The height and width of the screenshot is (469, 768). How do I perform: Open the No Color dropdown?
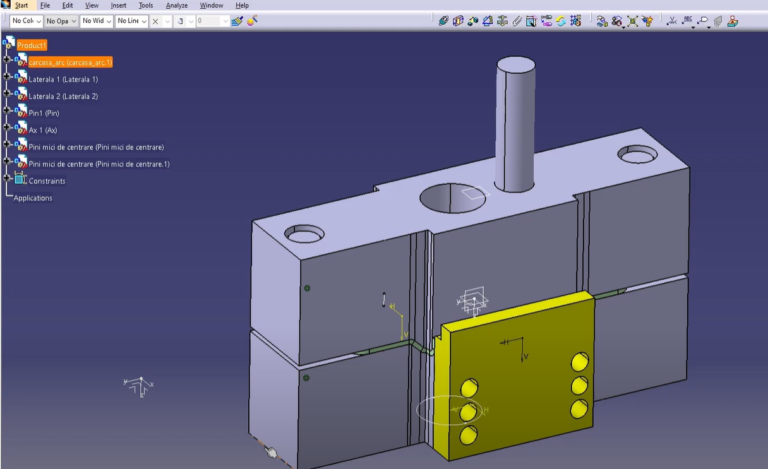coord(37,20)
